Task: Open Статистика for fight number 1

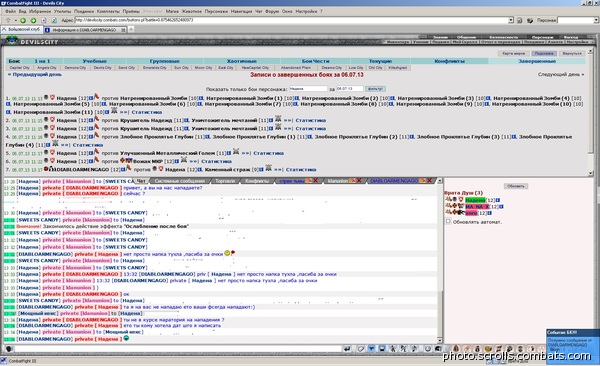Action: [x=147, y=113]
